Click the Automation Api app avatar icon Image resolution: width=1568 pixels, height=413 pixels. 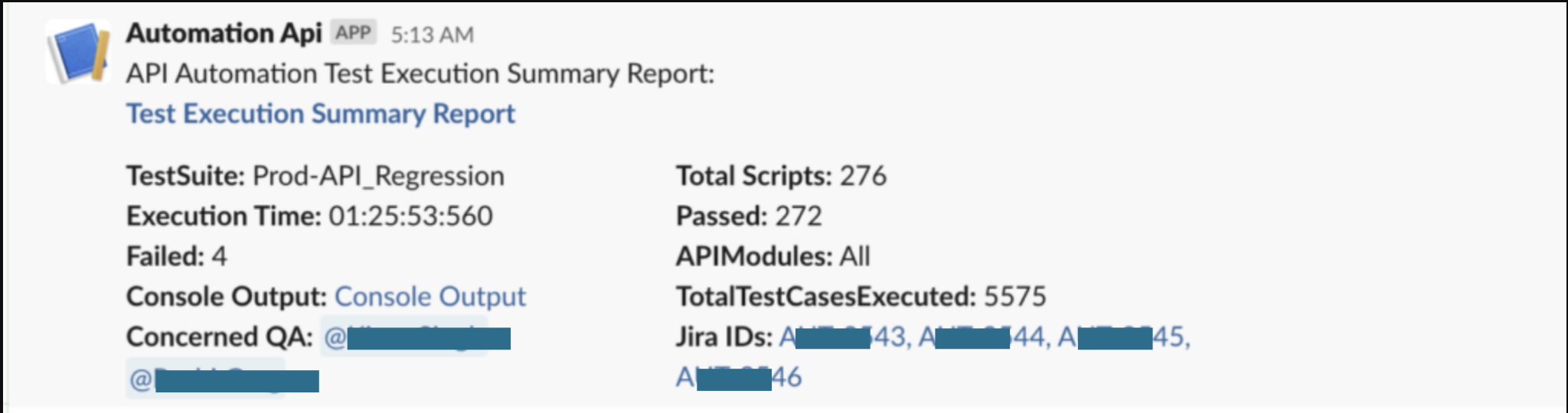click(x=77, y=52)
